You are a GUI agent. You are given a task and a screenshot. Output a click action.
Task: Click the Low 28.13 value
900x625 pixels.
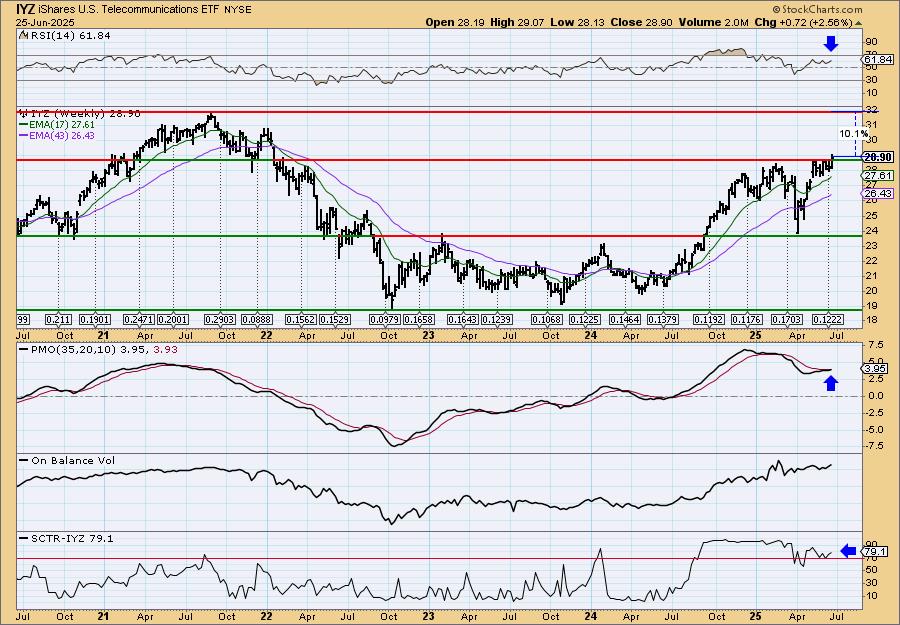[577, 22]
